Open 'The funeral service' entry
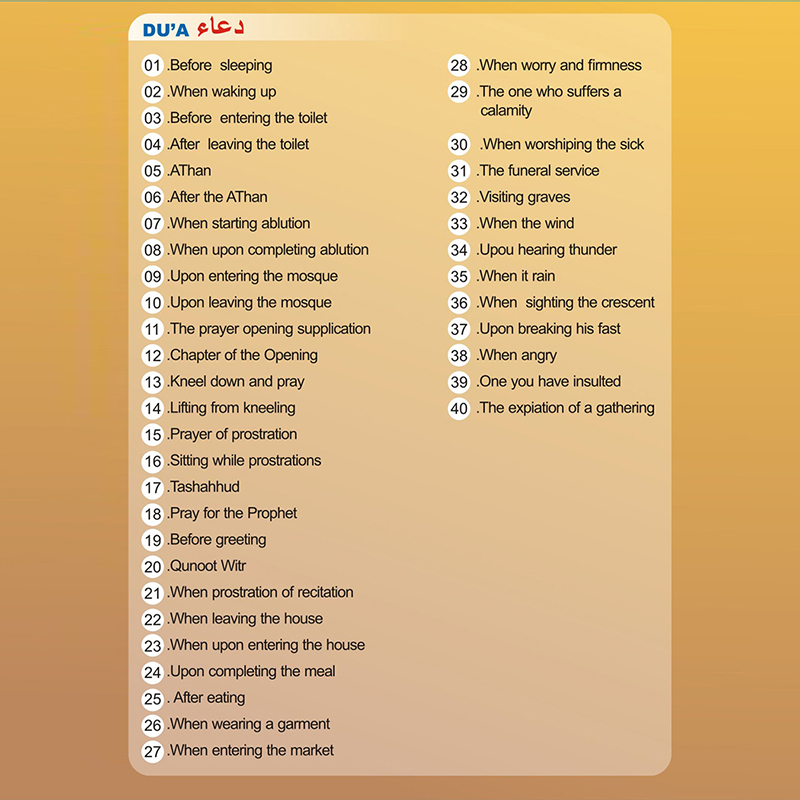The image size is (800, 800). (538, 171)
